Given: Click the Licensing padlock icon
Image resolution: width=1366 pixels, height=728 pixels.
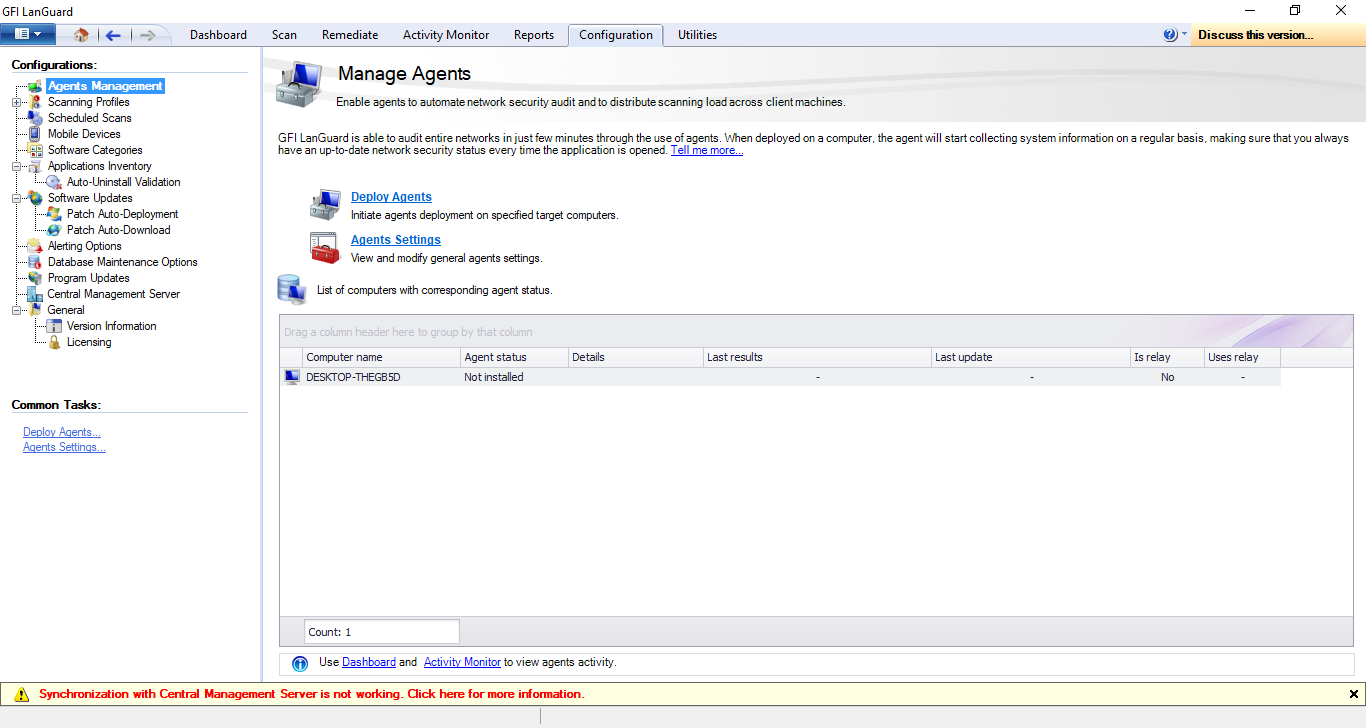Looking at the screenshot, I should [x=54, y=342].
